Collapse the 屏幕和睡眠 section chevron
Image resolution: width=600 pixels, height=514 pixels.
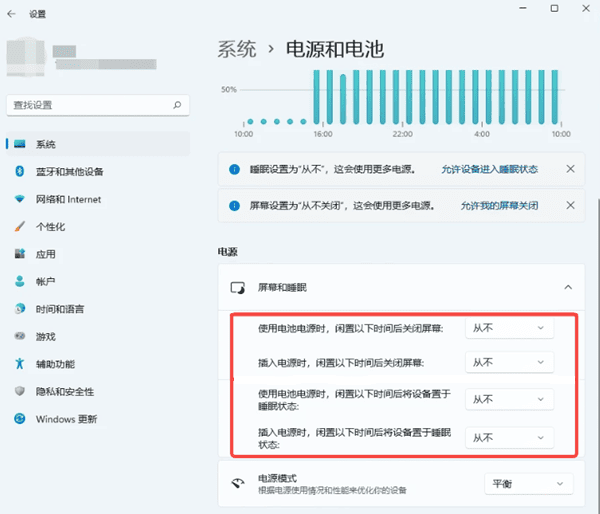click(568, 287)
